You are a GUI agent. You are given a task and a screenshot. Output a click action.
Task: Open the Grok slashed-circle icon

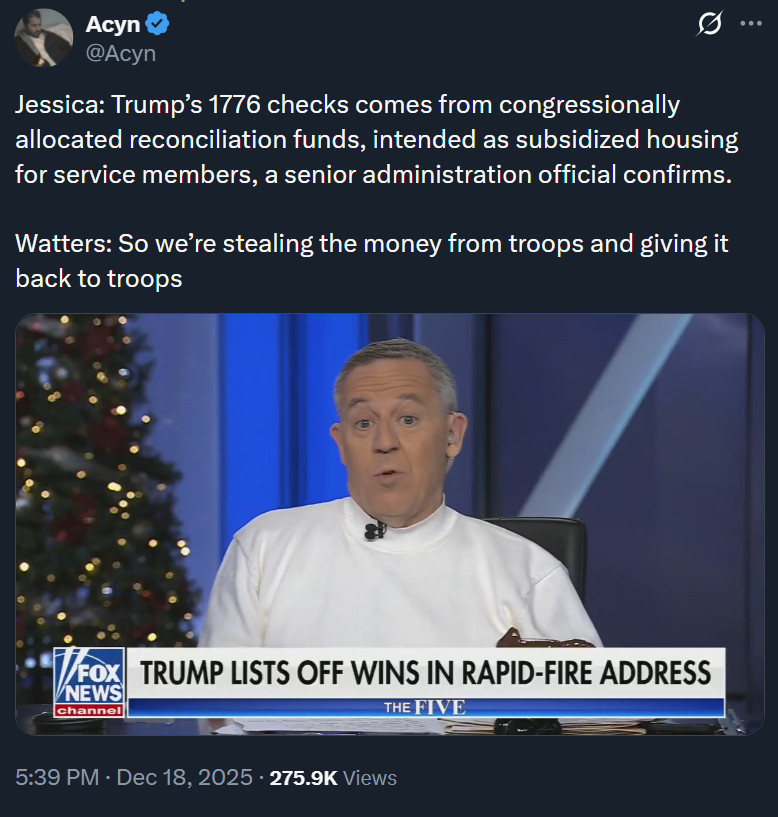709,24
